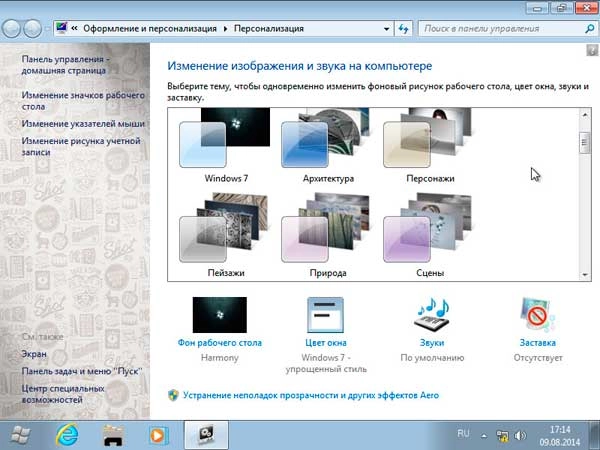Click the screensaver icon
Viewport: 600px width, 450px height.
click(538, 315)
